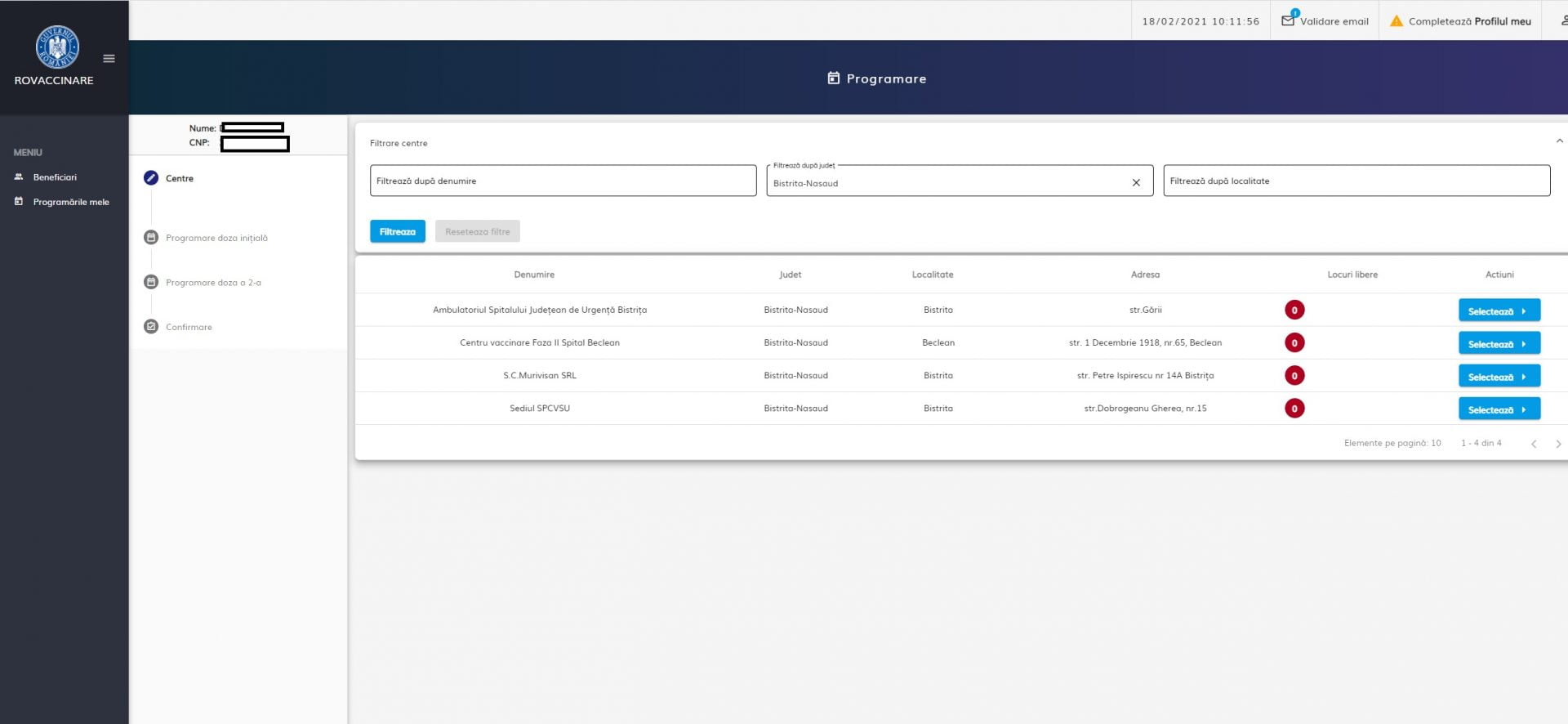Go to the previous results page
The image size is (1568, 724).
[x=1534, y=444]
